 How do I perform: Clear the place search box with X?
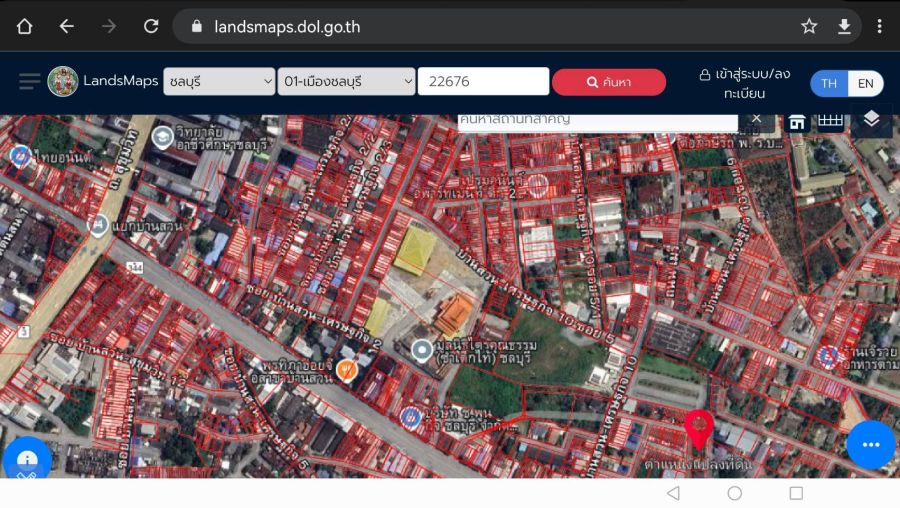click(756, 119)
